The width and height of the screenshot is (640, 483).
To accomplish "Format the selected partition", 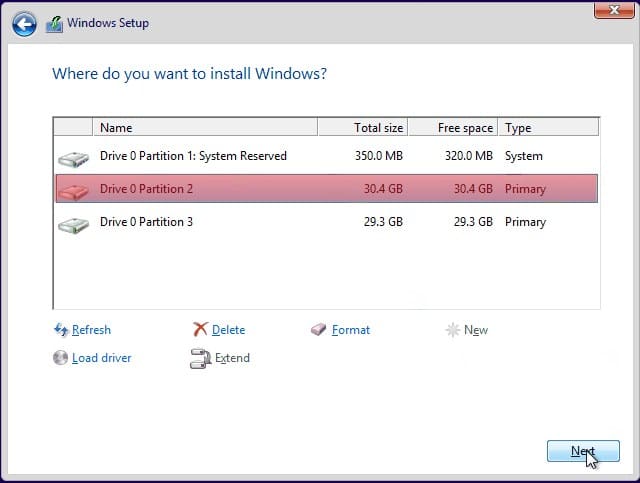I will click(x=351, y=329).
